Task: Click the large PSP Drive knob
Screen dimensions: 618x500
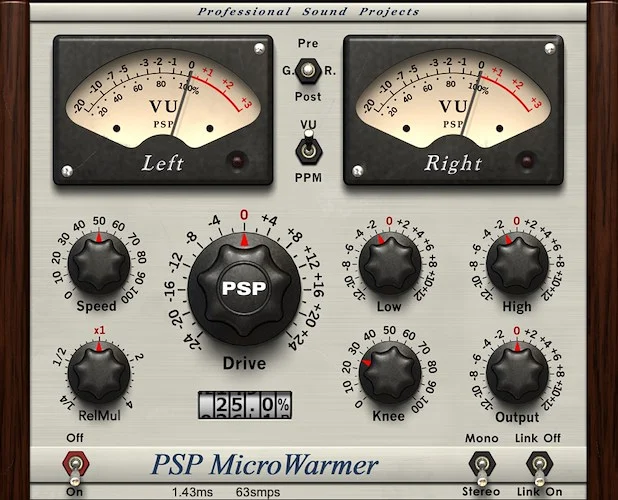Action: pyautogui.click(x=244, y=289)
